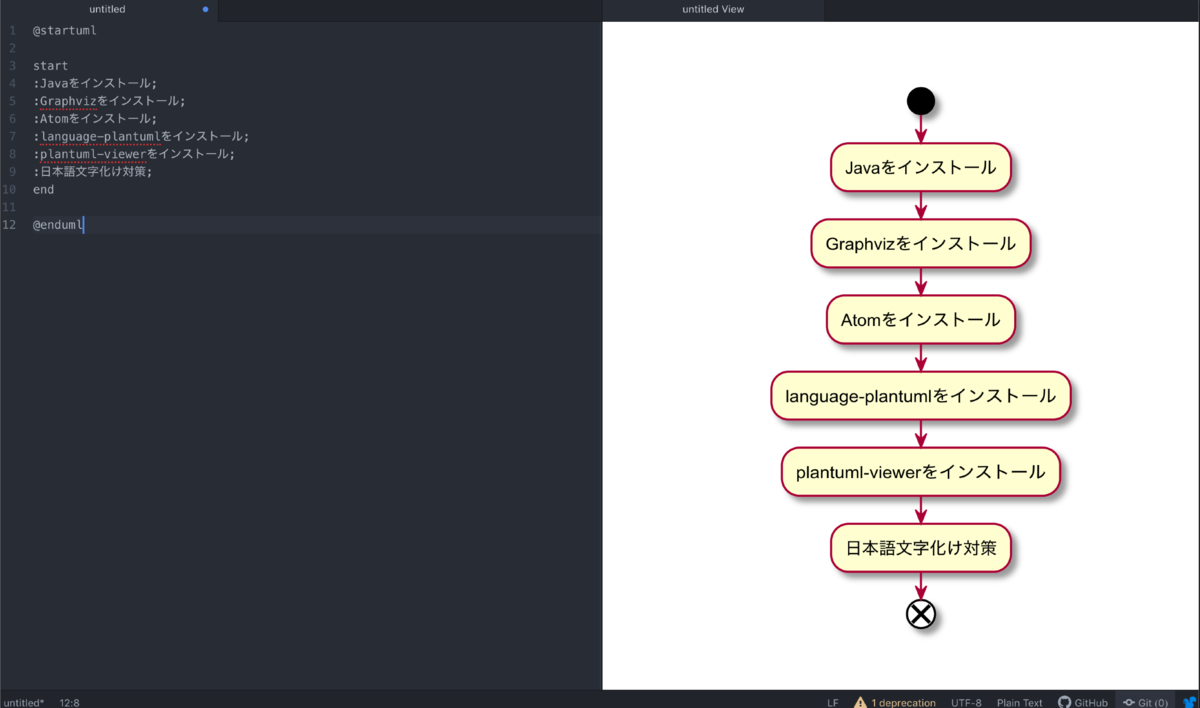
Task: Click the 'Graphvizをインストール' diagram box
Action: pyautogui.click(x=920, y=243)
